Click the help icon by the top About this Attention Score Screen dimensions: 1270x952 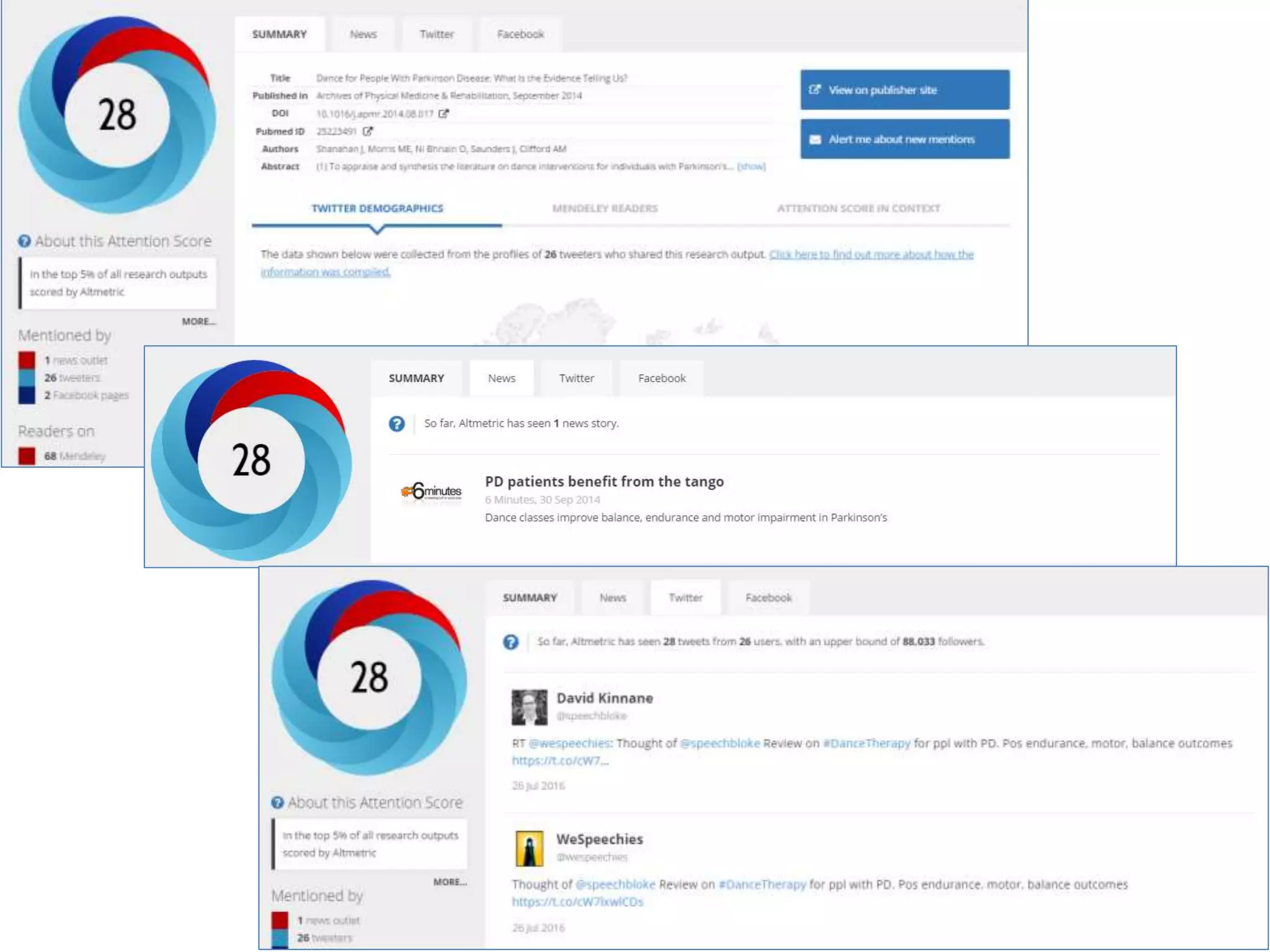24,241
